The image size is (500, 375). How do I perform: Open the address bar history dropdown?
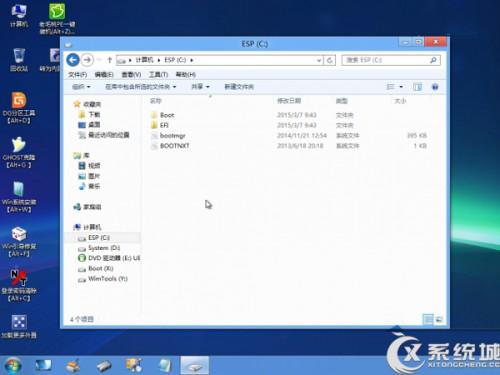click(x=319, y=60)
